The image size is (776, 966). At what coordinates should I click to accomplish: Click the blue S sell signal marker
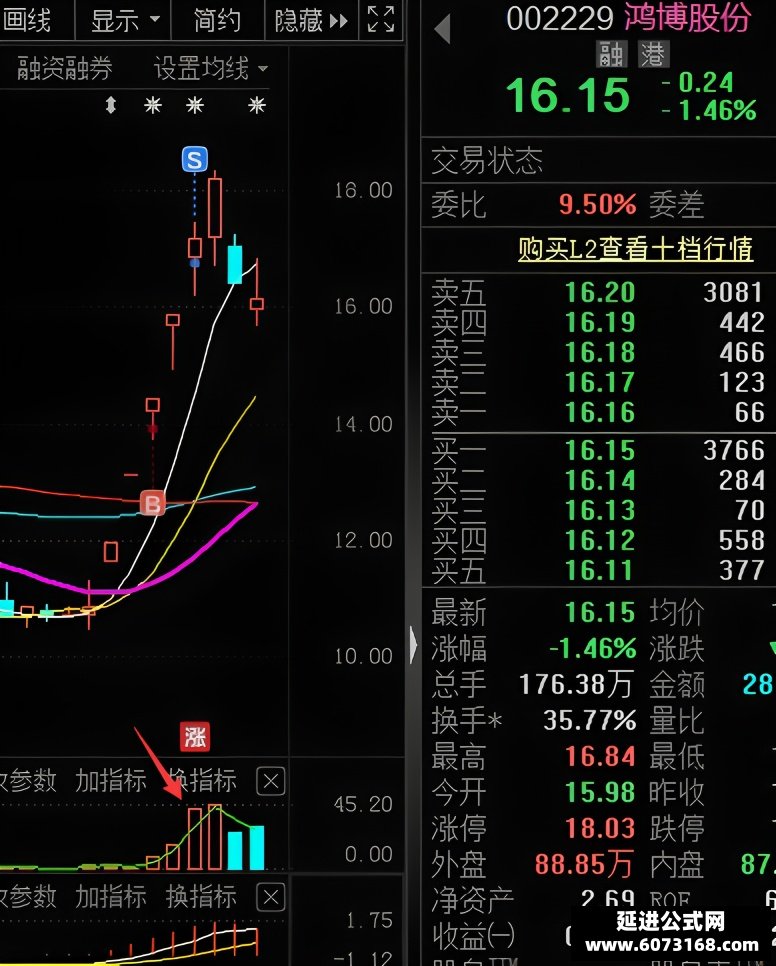(x=195, y=160)
